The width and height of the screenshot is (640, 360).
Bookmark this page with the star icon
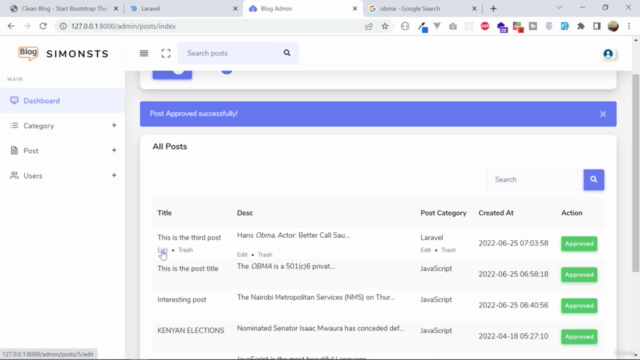(x=385, y=26)
